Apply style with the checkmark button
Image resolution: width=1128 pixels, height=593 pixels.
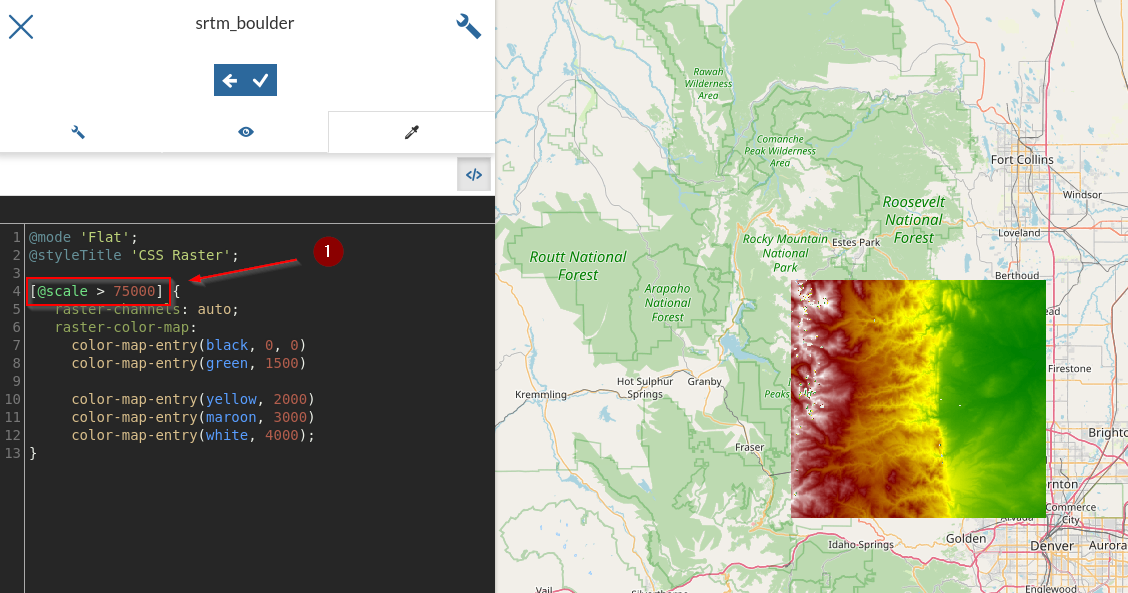pyautogui.click(x=260, y=81)
